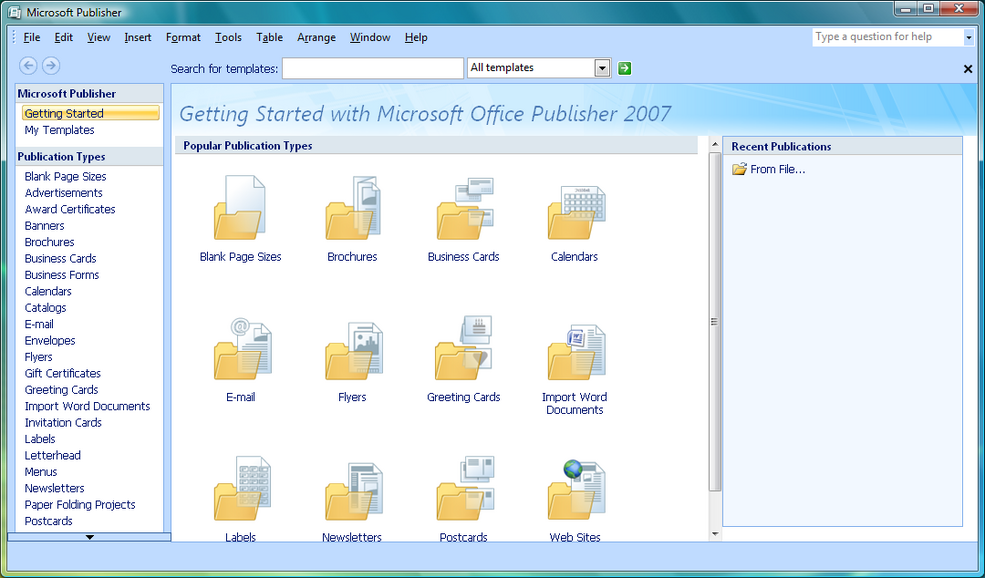985x578 pixels.
Task: Open the Table menu
Action: pyautogui.click(x=269, y=38)
